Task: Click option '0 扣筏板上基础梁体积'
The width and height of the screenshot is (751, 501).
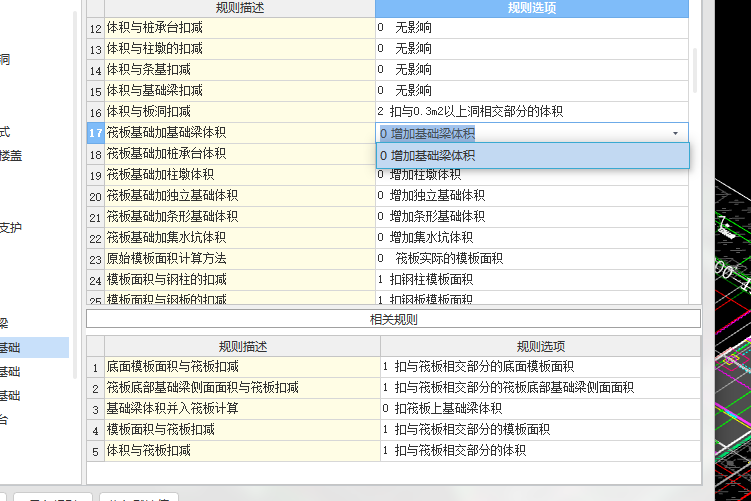Action: point(540,409)
